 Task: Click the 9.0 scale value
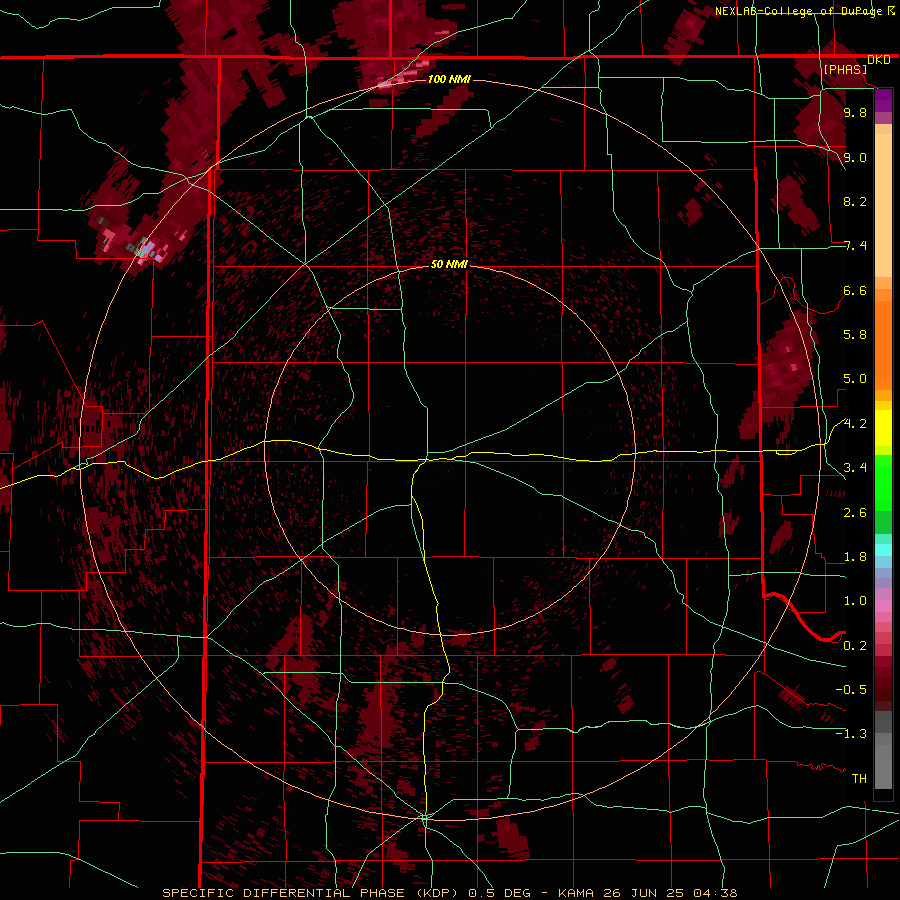[x=855, y=157]
